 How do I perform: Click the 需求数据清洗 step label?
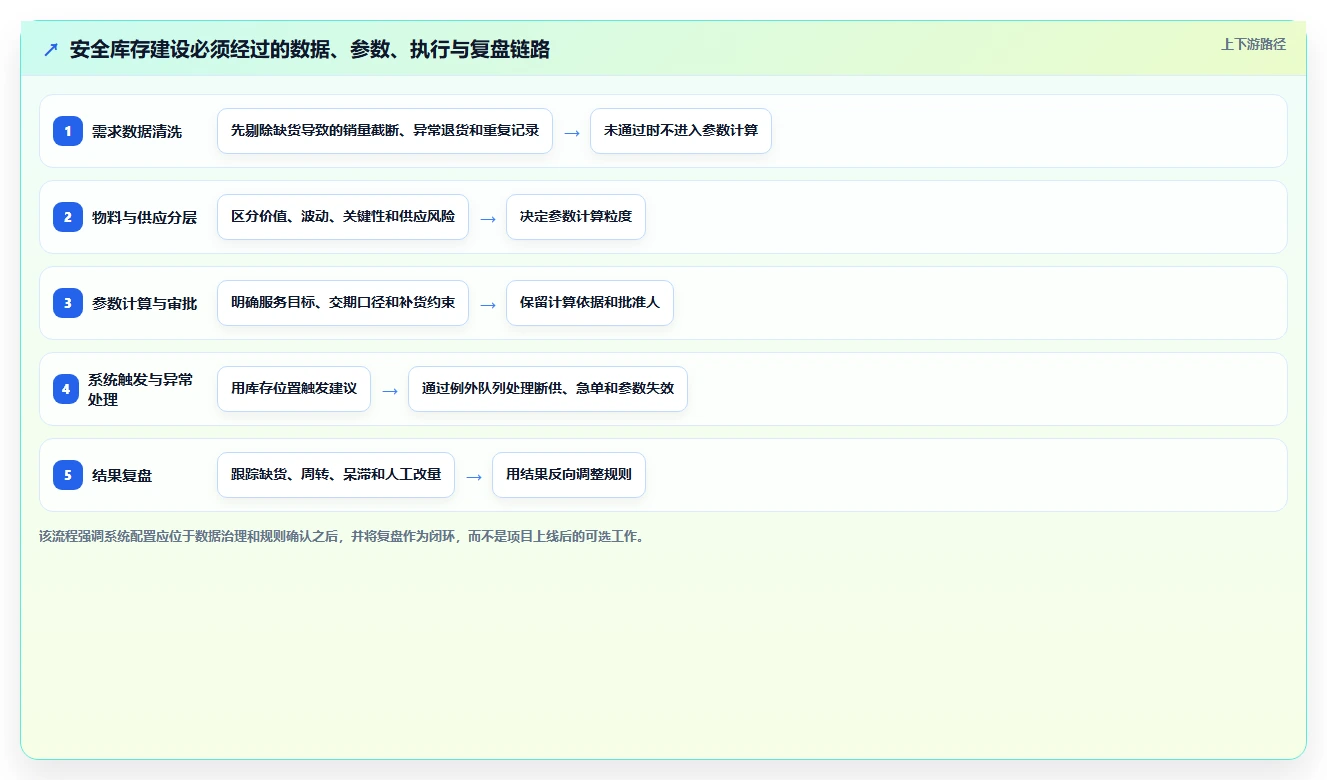coord(137,131)
